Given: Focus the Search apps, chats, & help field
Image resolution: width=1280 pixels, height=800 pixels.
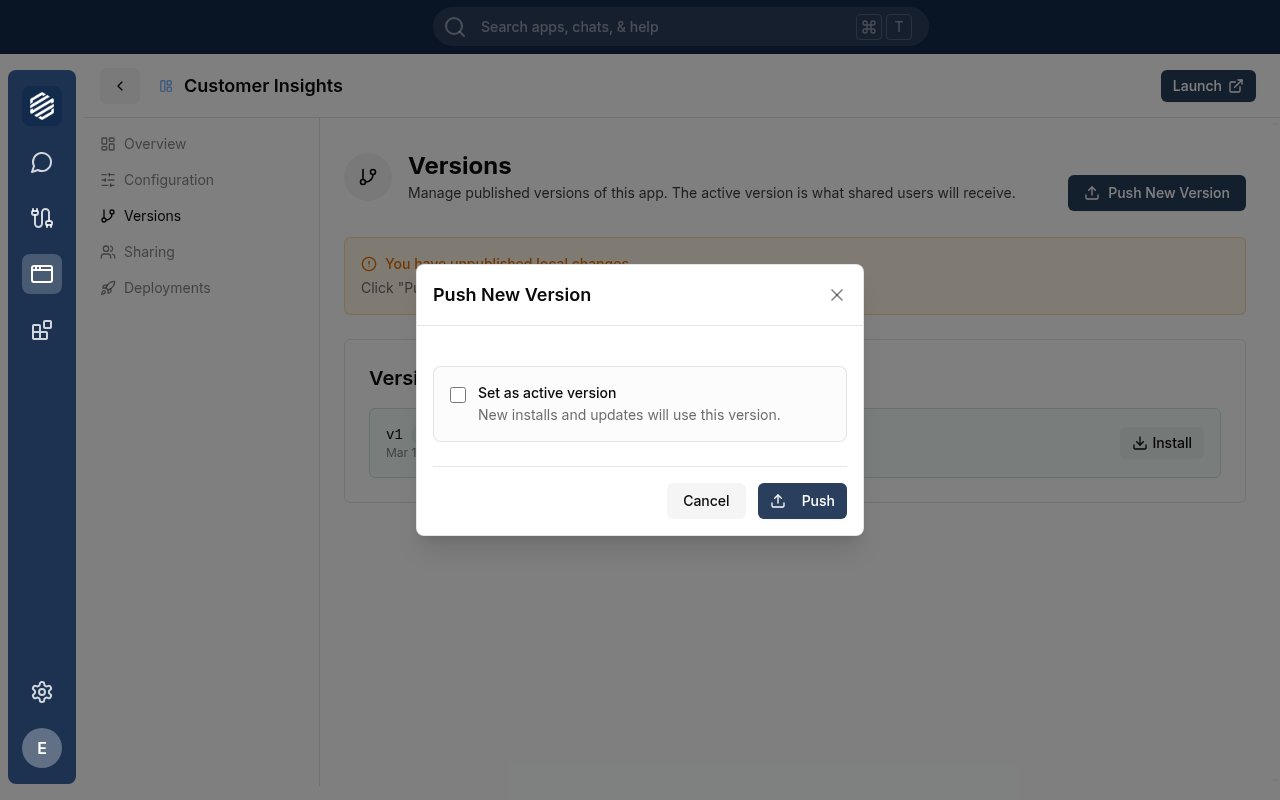Looking at the screenshot, I should pos(680,27).
